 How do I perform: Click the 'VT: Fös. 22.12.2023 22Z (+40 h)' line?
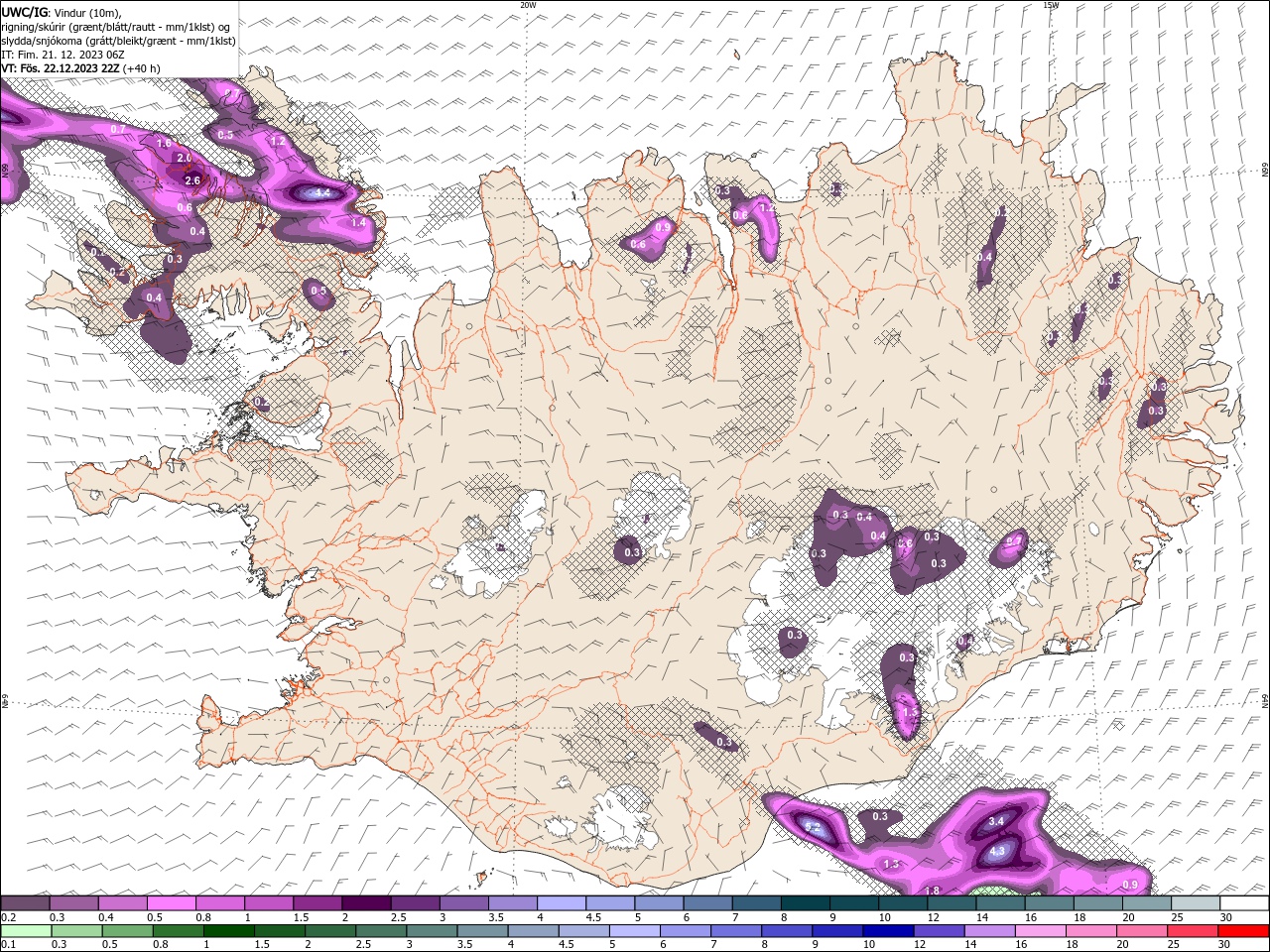(x=81, y=68)
